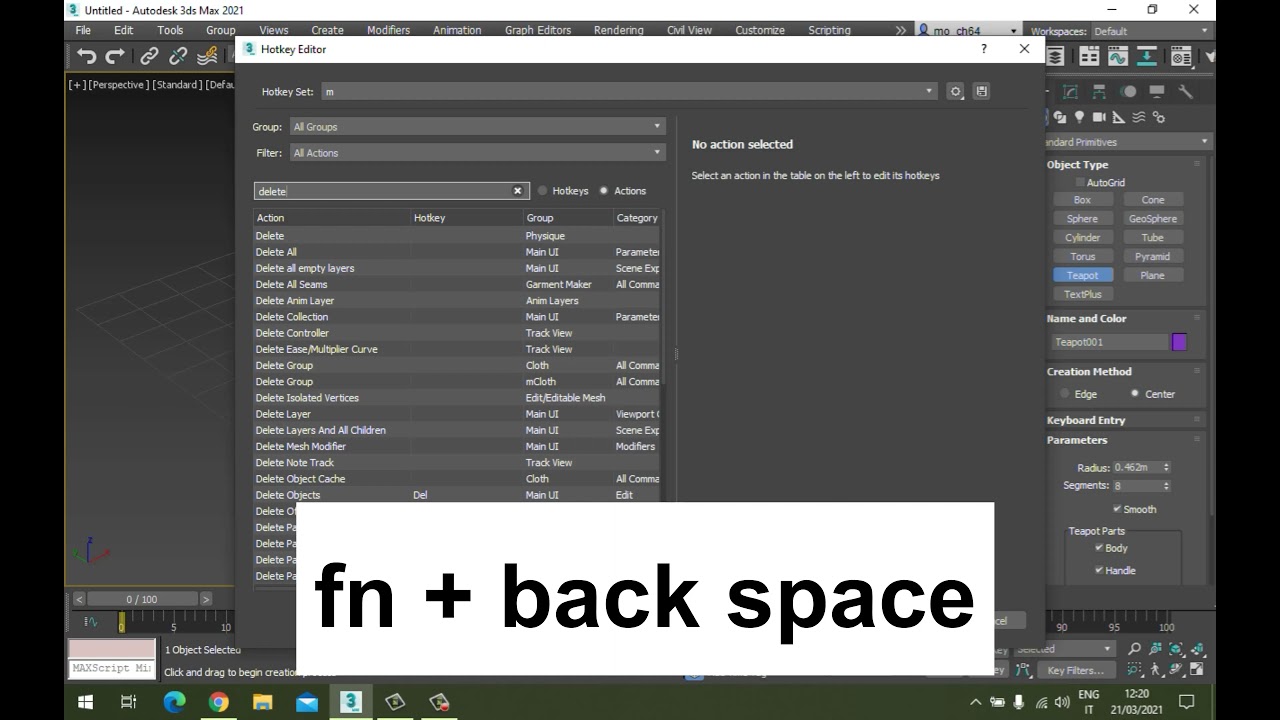The height and width of the screenshot is (720, 1280).
Task: Click the Redo arrow in main toolbar
Action: [x=115, y=56]
